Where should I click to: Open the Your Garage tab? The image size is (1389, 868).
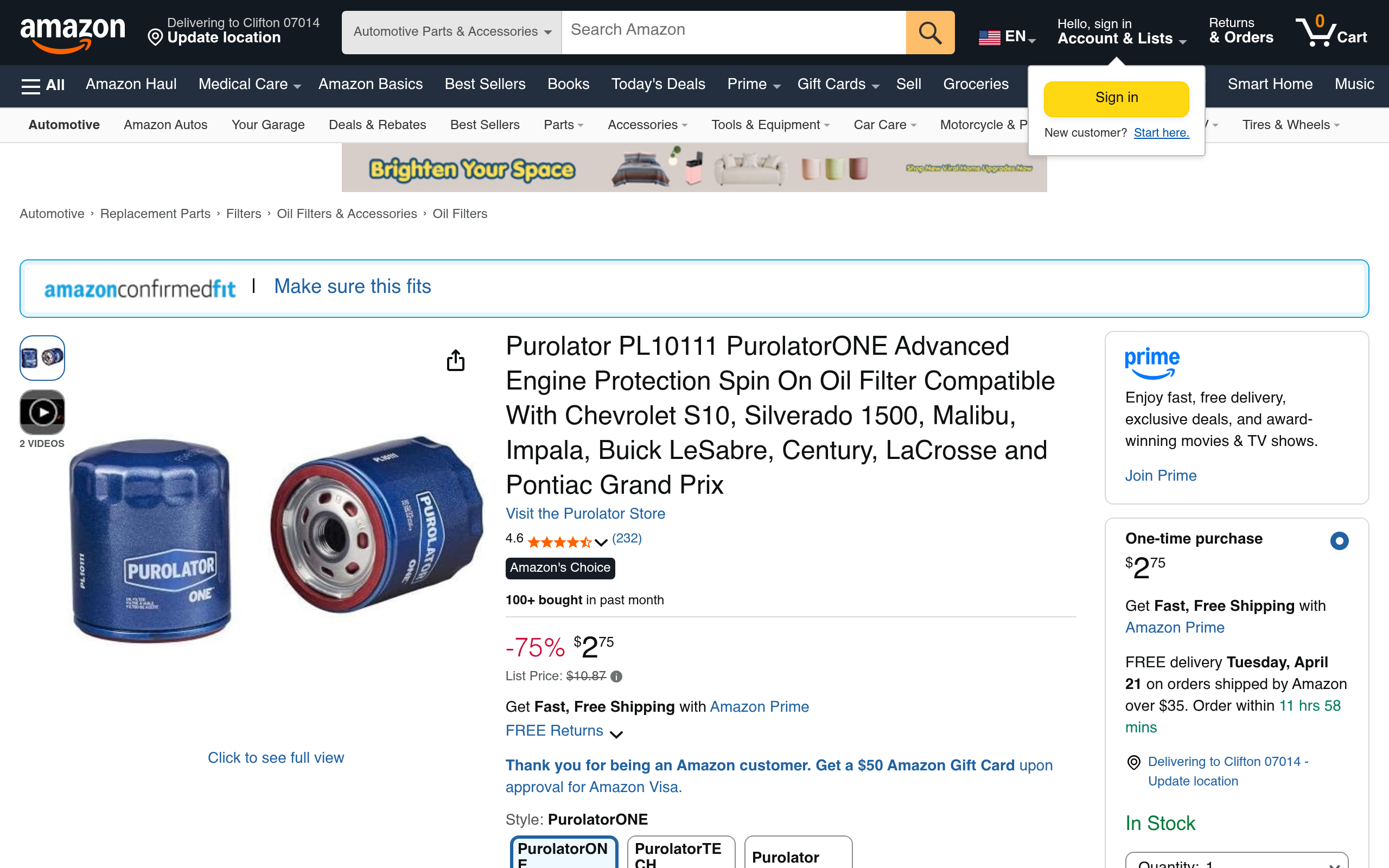268,125
